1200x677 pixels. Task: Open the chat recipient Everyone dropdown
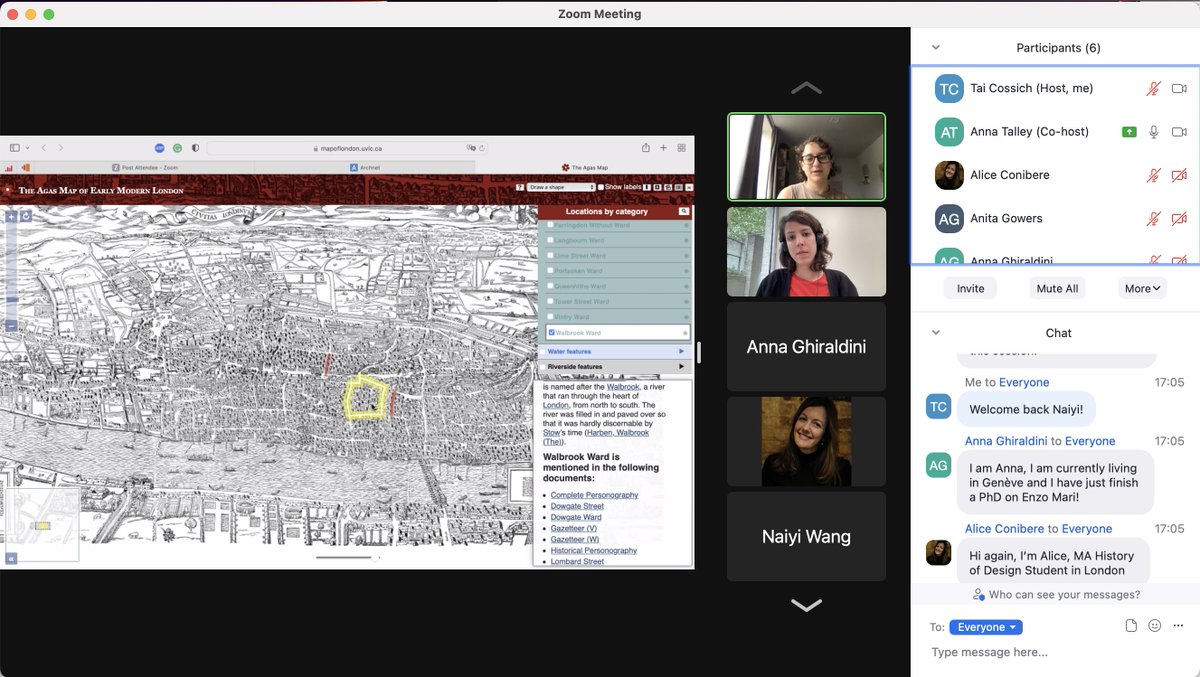pos(985,627)
